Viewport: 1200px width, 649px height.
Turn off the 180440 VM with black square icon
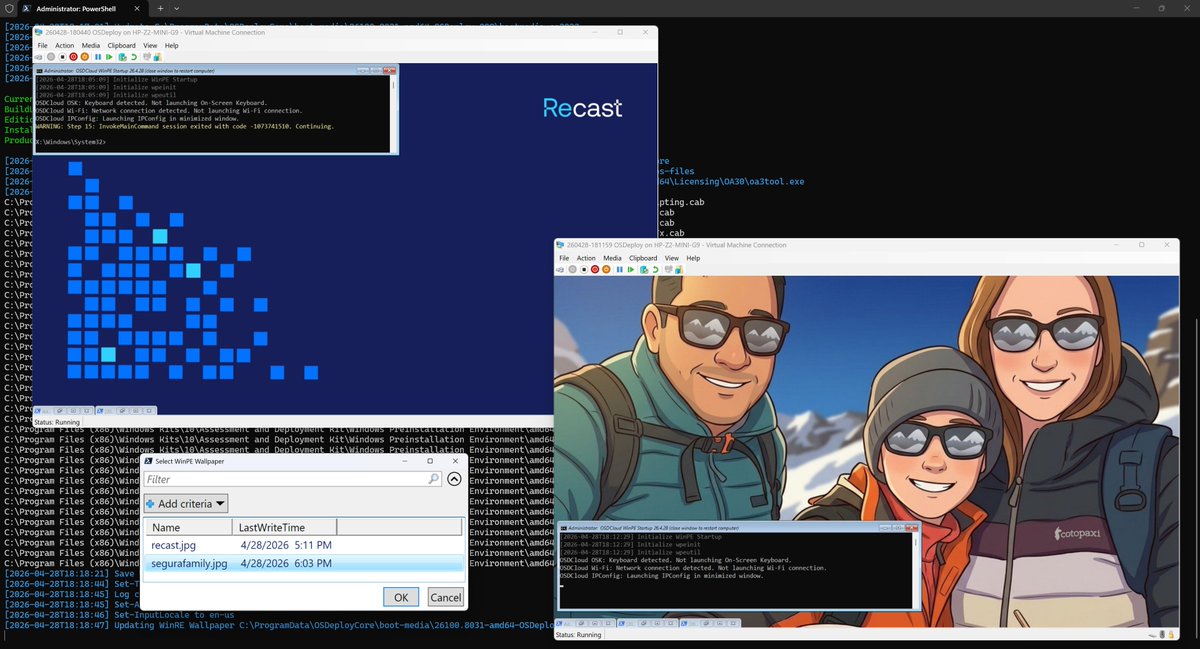[x=63, y=56]
